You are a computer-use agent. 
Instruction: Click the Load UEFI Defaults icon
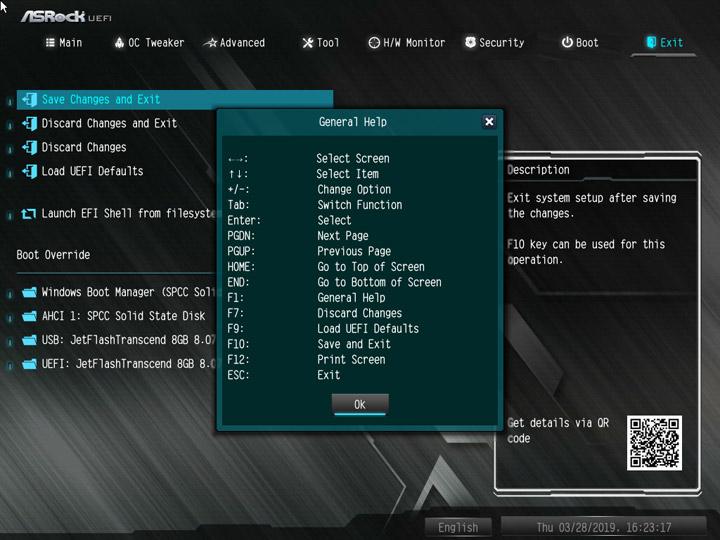coord(29,171)
